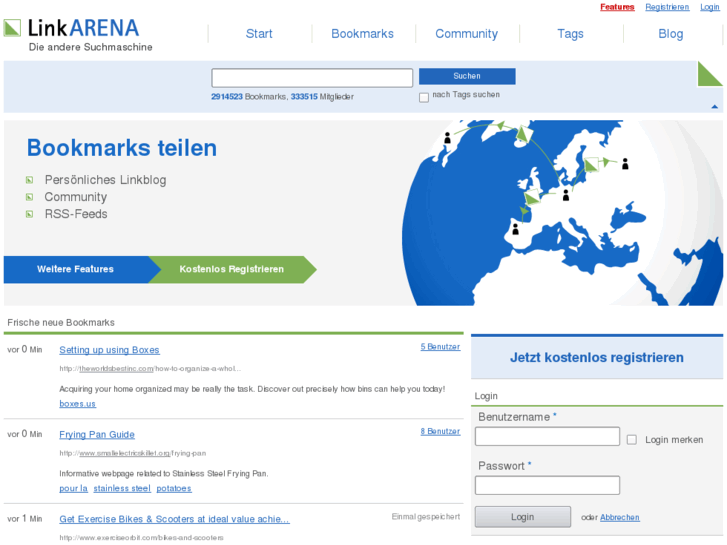727x545 pixels.
Task: Click the 'Frische neue Bookmarks' heading
Action: click(61, 322)
